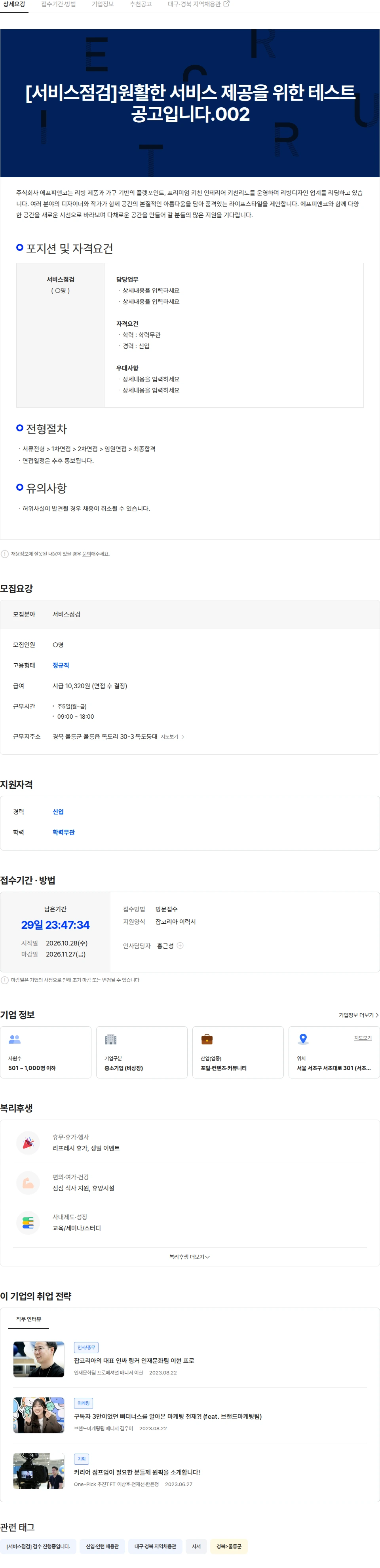Click the 문의 link under job details
Image resolution: width=380 pixels, height=1568 pixels.
pos(86,554)
